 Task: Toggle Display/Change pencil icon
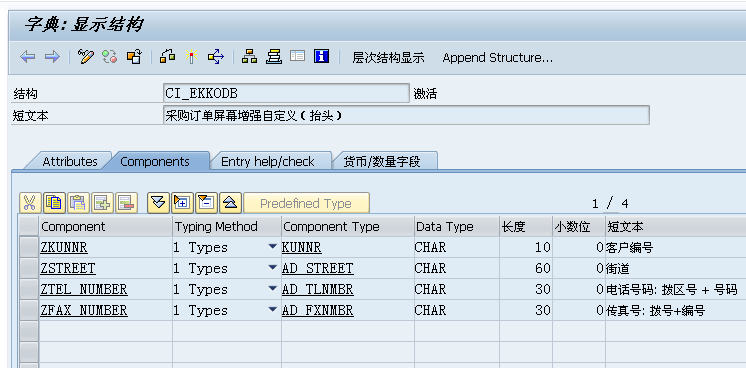[86, 57]
